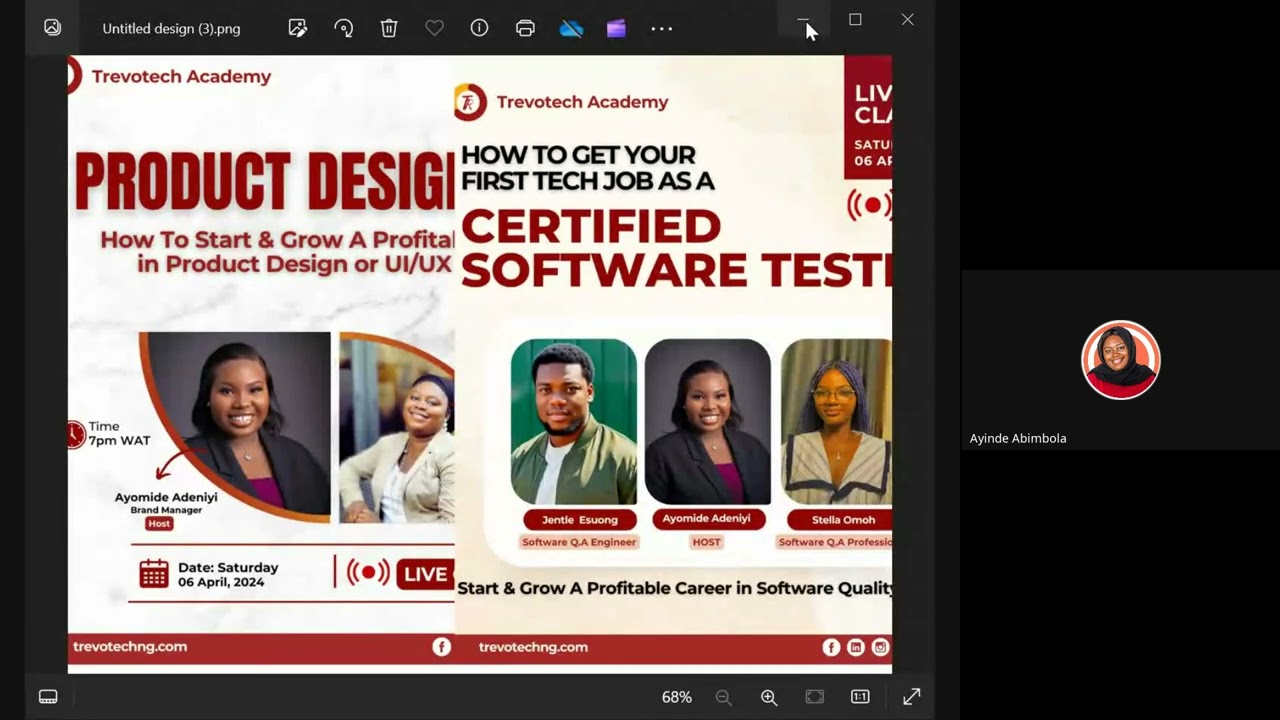The height and width of the screenshot is (720, 1280).
Task: Minimize the Photos window
Action: point(803,19)
